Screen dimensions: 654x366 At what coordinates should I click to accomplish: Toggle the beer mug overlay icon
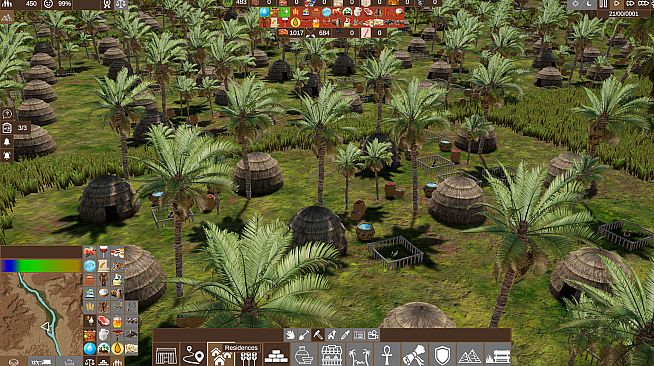pyautogui.click(x=117, y=321)
